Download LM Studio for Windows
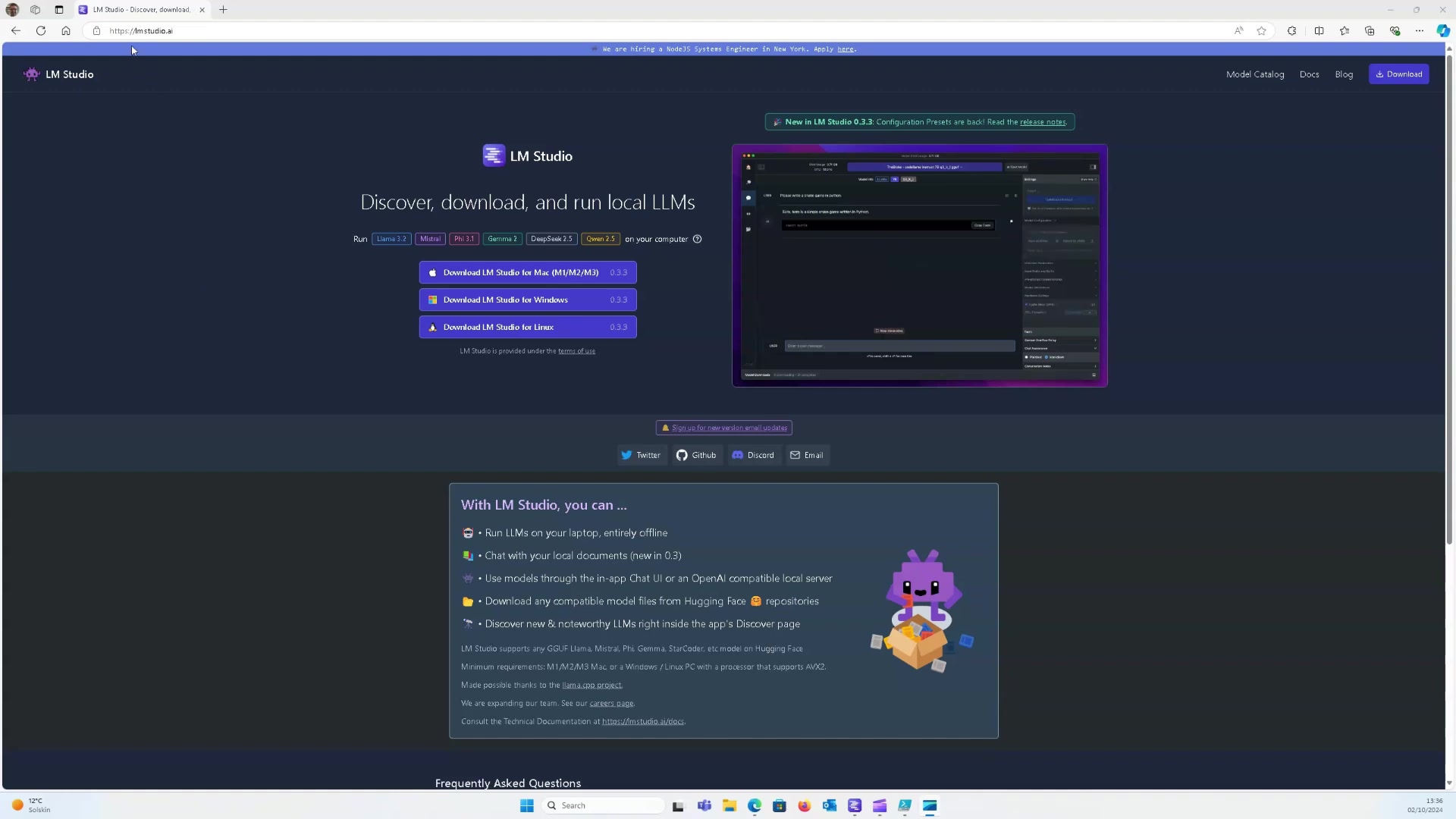Viewport: 1456px width, 819px height. coord(527,300)
